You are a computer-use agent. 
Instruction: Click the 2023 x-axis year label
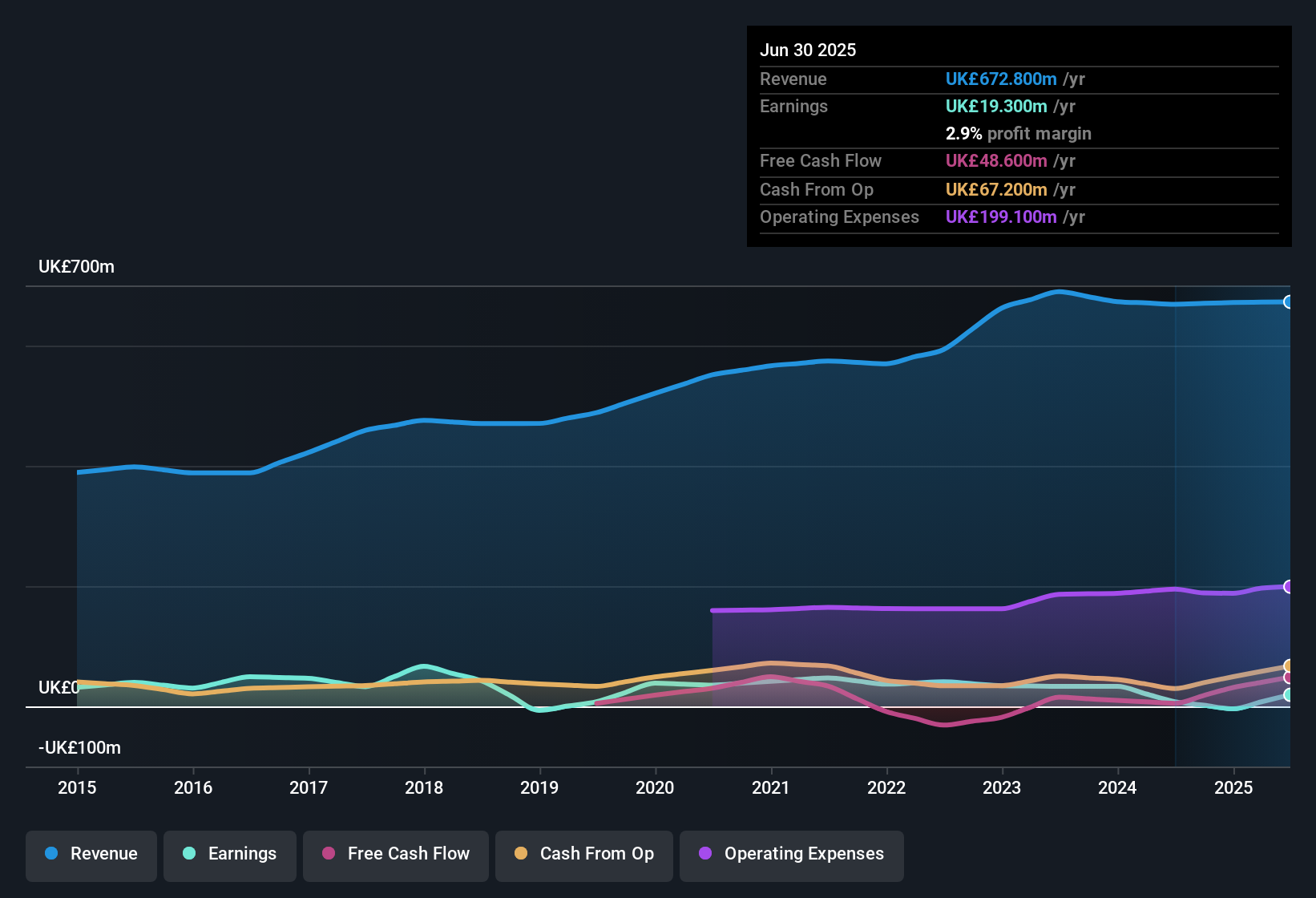[x=1002, y=788]
